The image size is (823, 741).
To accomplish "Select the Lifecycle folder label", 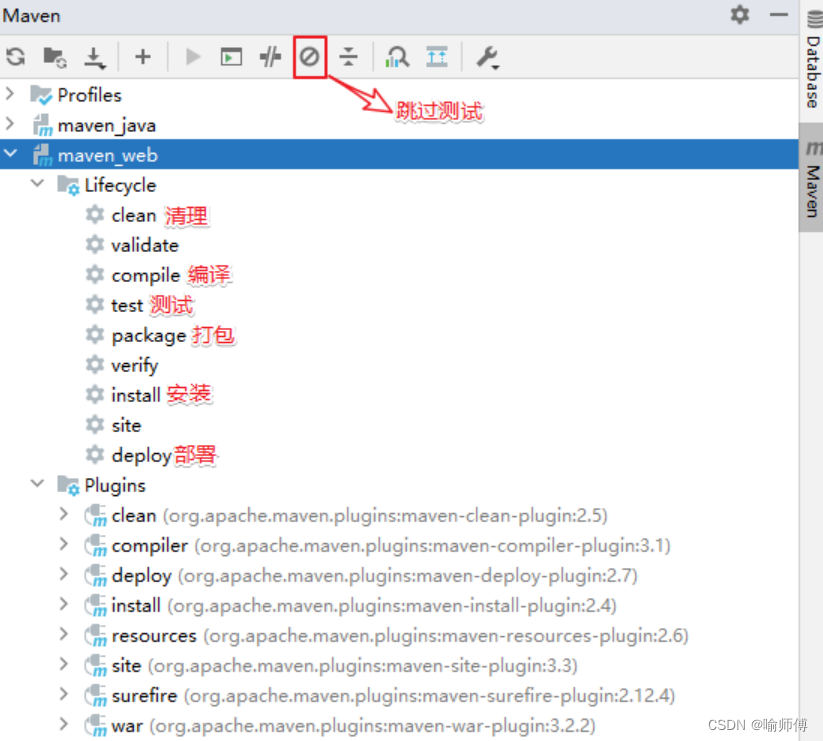I will [120, 185].
